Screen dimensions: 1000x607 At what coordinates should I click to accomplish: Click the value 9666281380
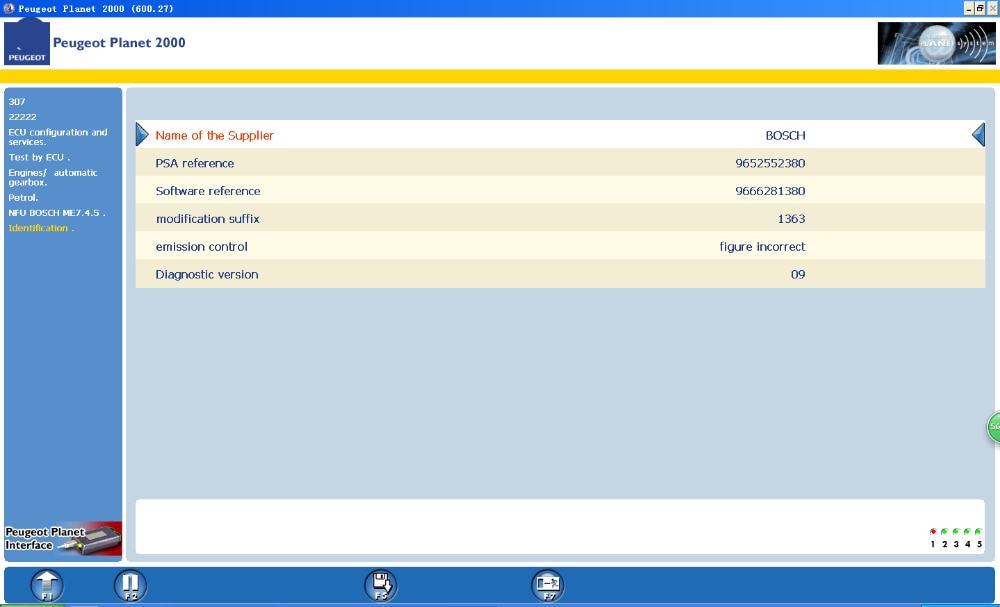[770, 191]
